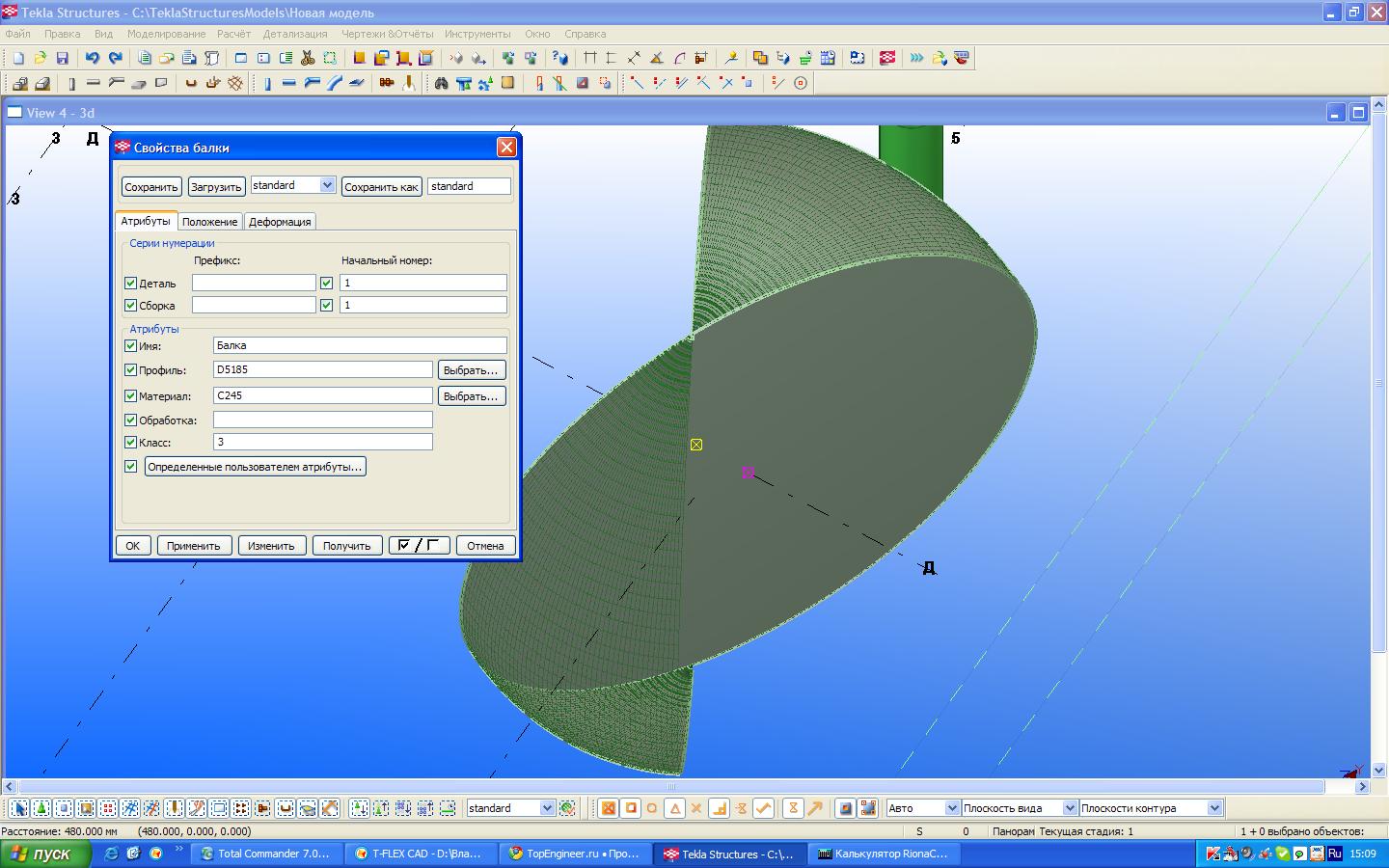Toggle the Материал checkbox
The height and width of the screenshot is (868, 1389).
click(131, 396)
